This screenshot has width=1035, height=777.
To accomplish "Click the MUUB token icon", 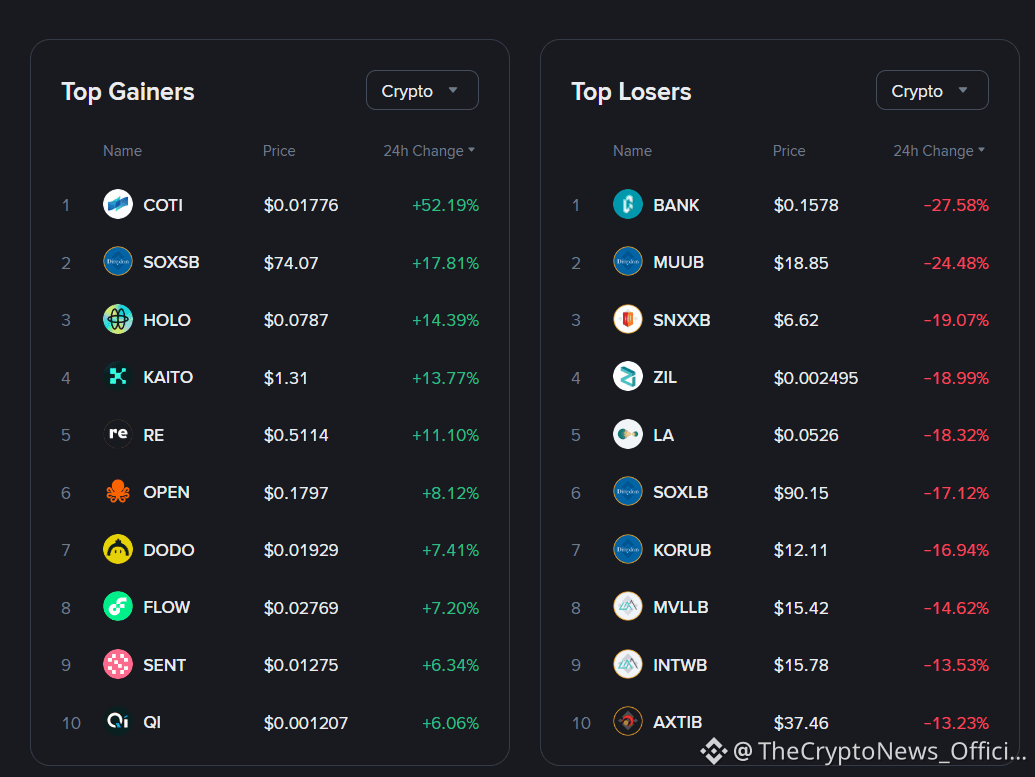I will (x=628, y=262).
